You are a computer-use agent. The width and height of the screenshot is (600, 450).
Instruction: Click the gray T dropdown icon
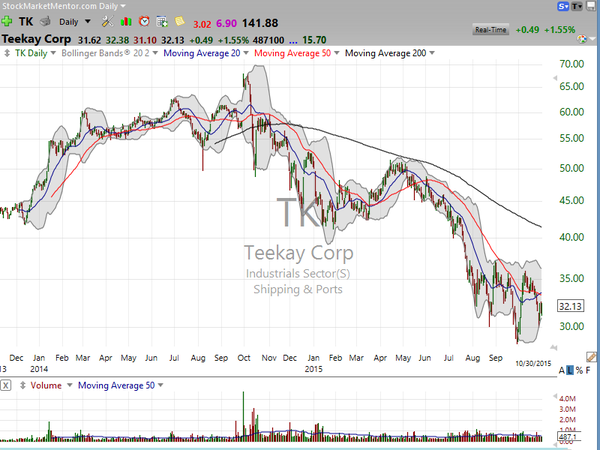577,6
